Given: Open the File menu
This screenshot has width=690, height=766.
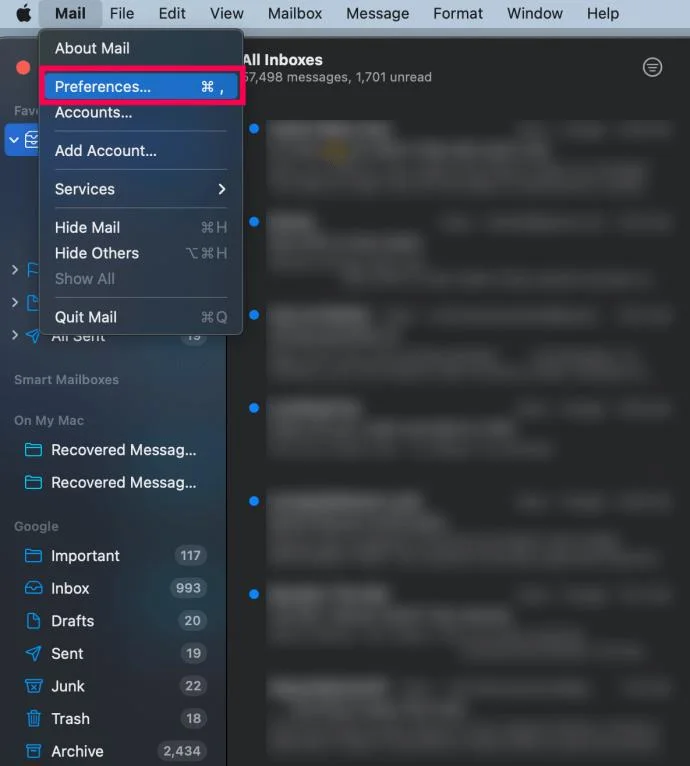Looking at the screenshot, I should pos(122,13).
